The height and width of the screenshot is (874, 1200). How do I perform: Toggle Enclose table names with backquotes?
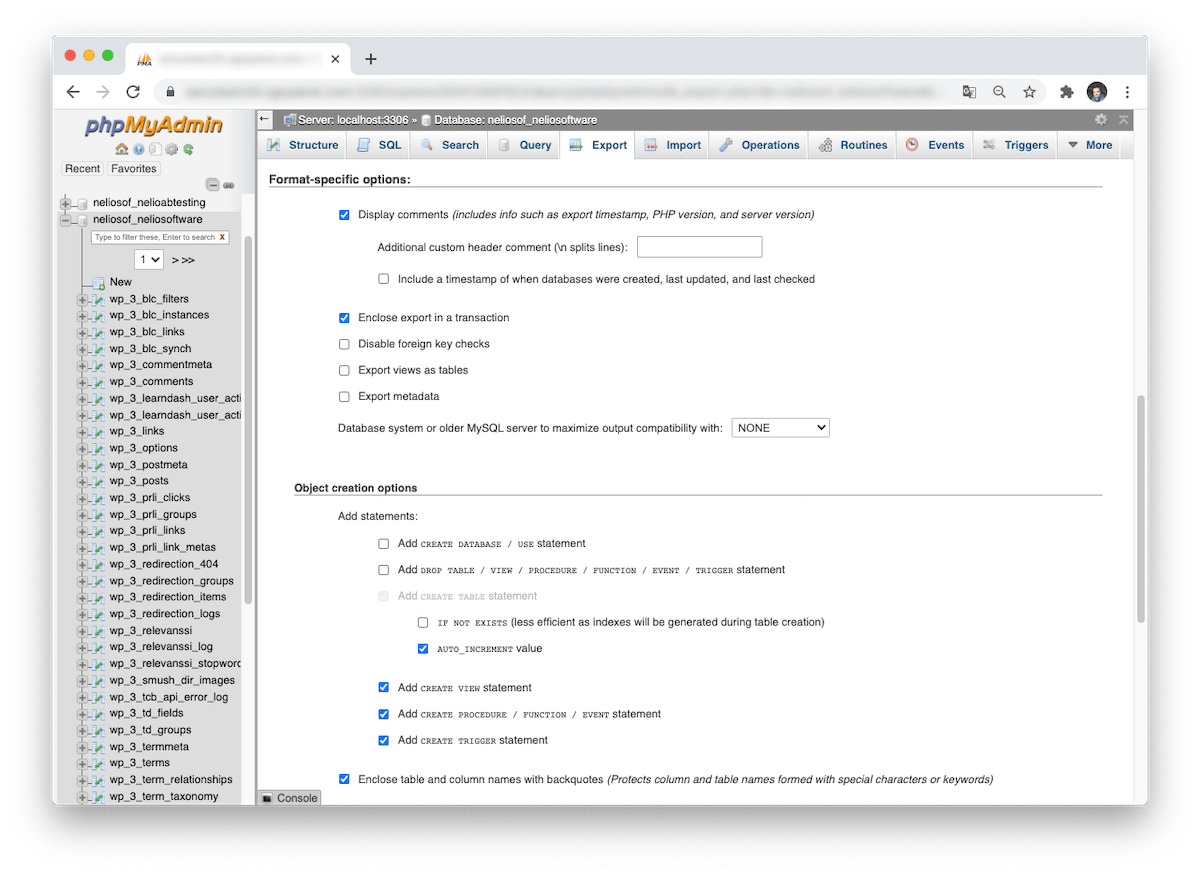tap(344, 779)
